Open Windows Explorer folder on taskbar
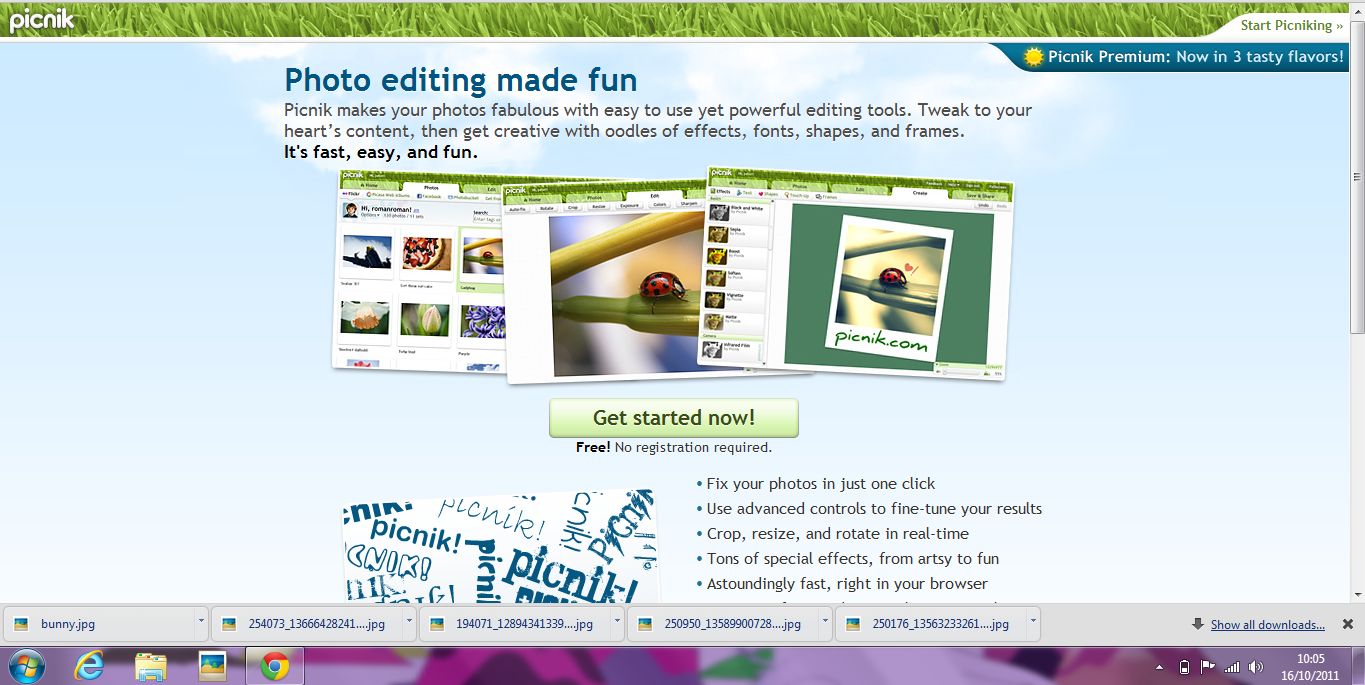1365x685 pixels. [x=151, y=666]
